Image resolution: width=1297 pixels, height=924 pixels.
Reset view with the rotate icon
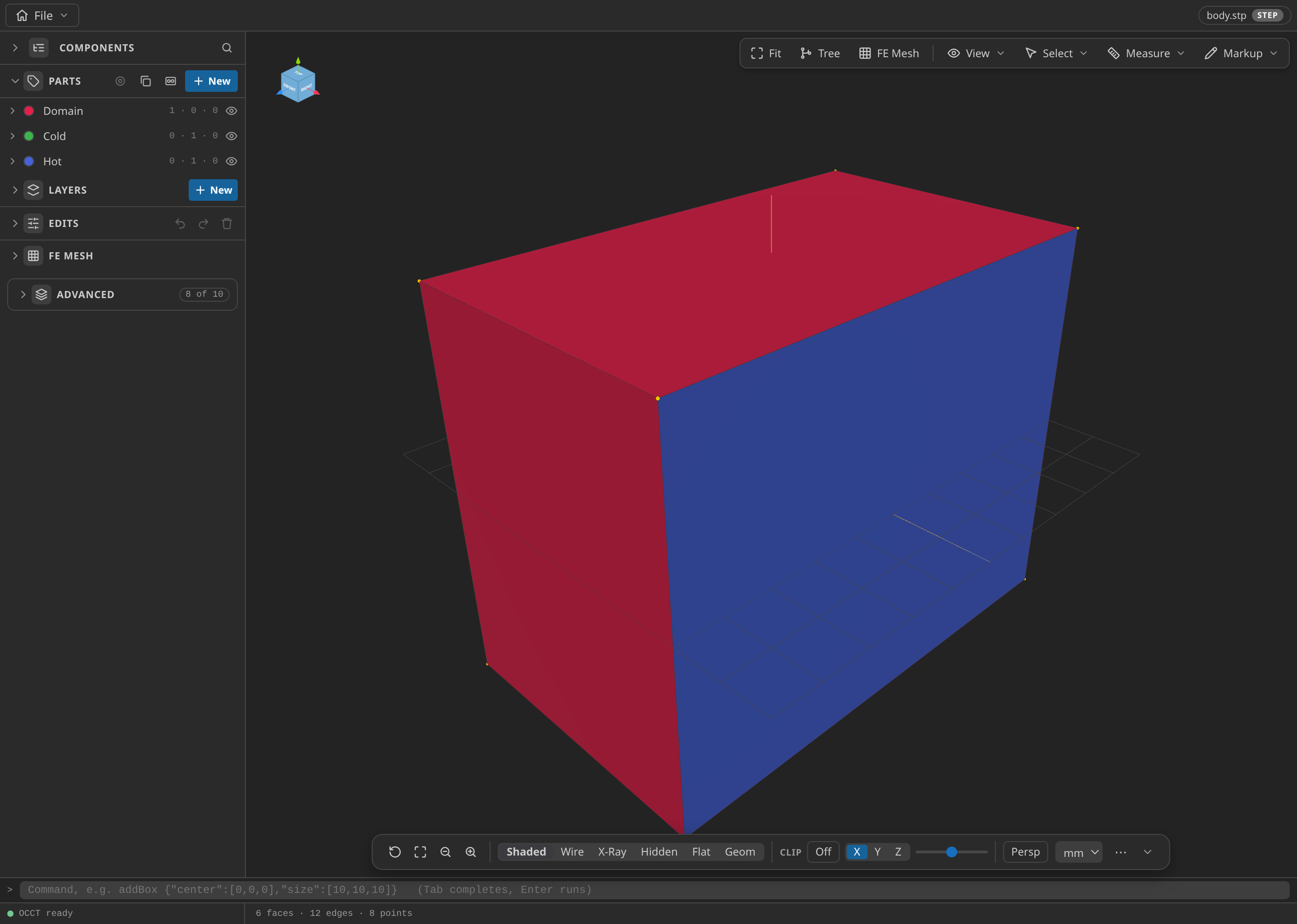click(395, 852)
